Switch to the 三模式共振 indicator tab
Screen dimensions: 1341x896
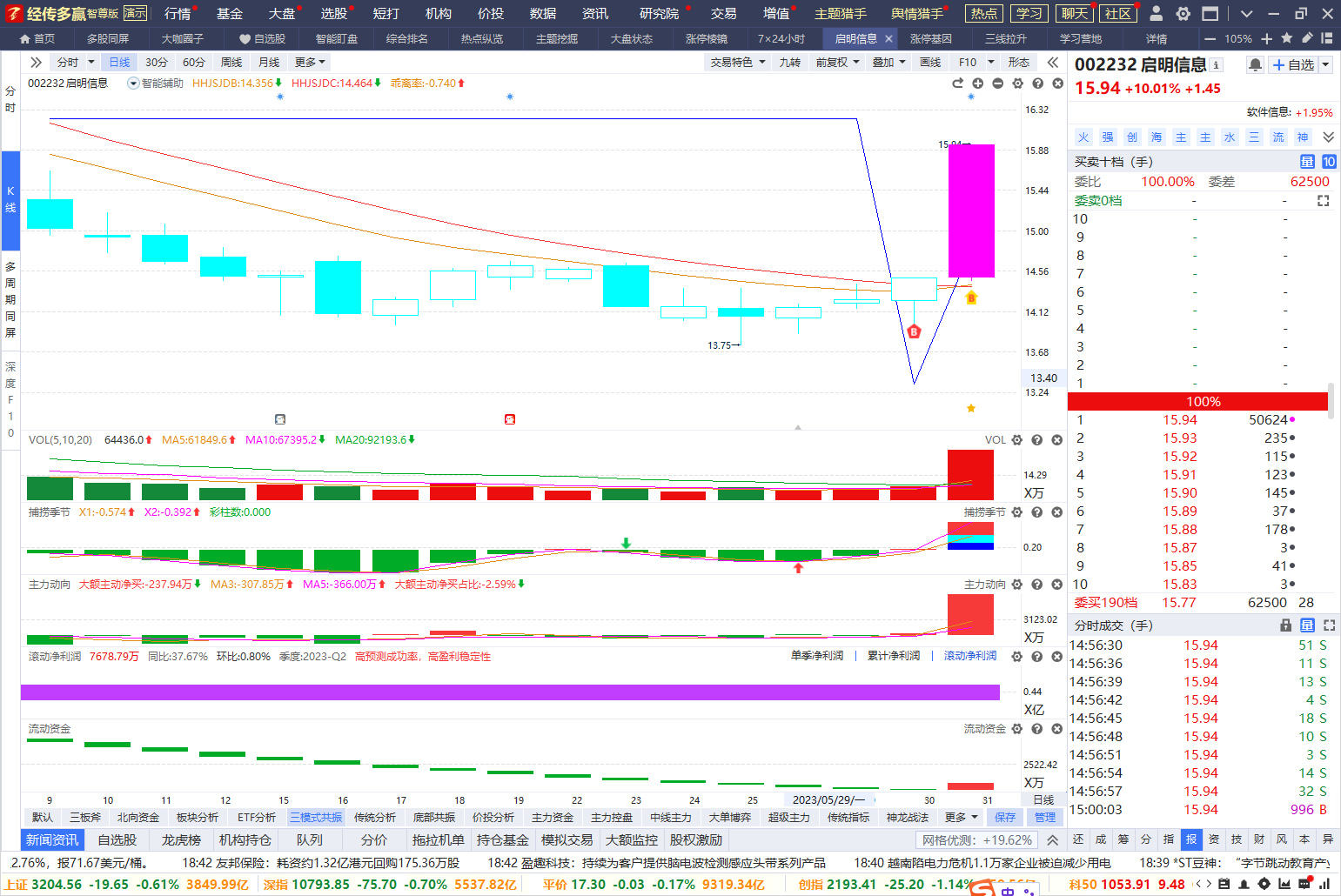coord(316,817)
